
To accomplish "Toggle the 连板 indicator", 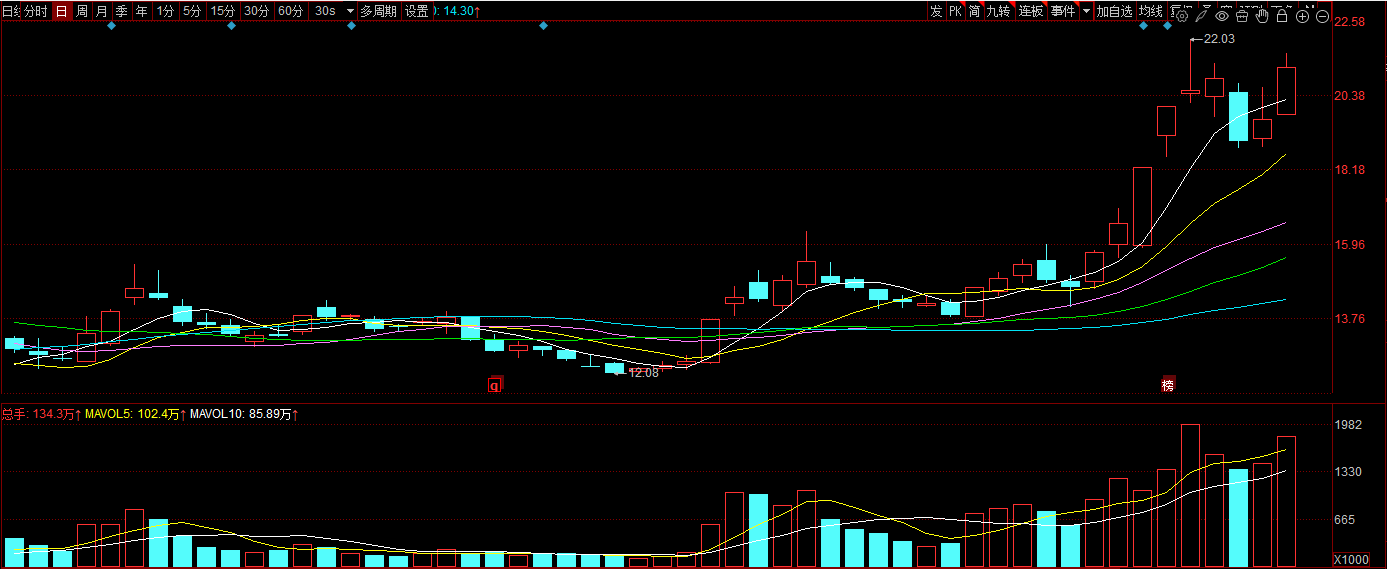I will 1031,11.
